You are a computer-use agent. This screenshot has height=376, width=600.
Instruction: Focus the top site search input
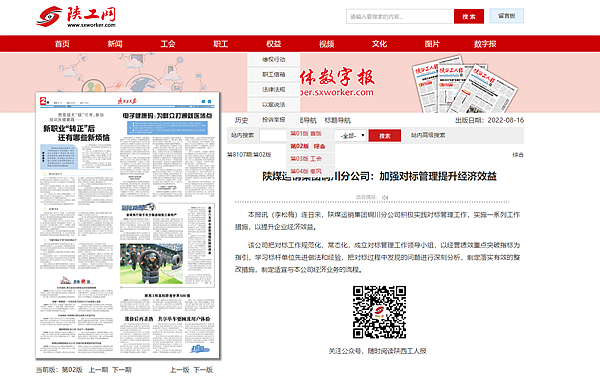(399, 16)
